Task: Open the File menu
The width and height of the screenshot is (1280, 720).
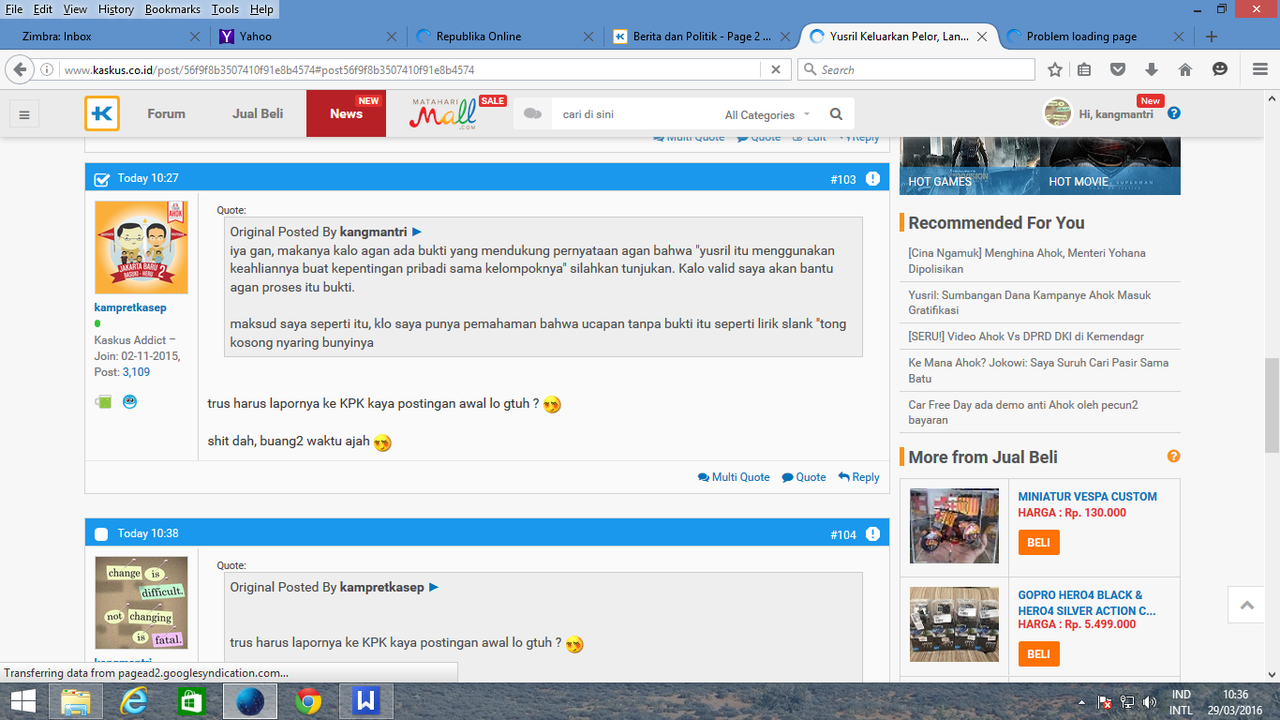Action: 14,9
